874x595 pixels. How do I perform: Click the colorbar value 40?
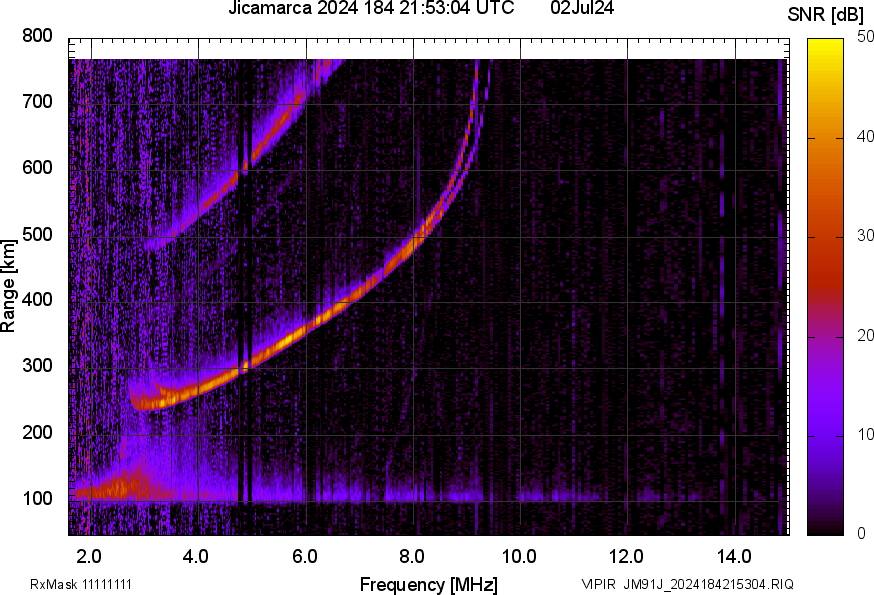[865, 136]
